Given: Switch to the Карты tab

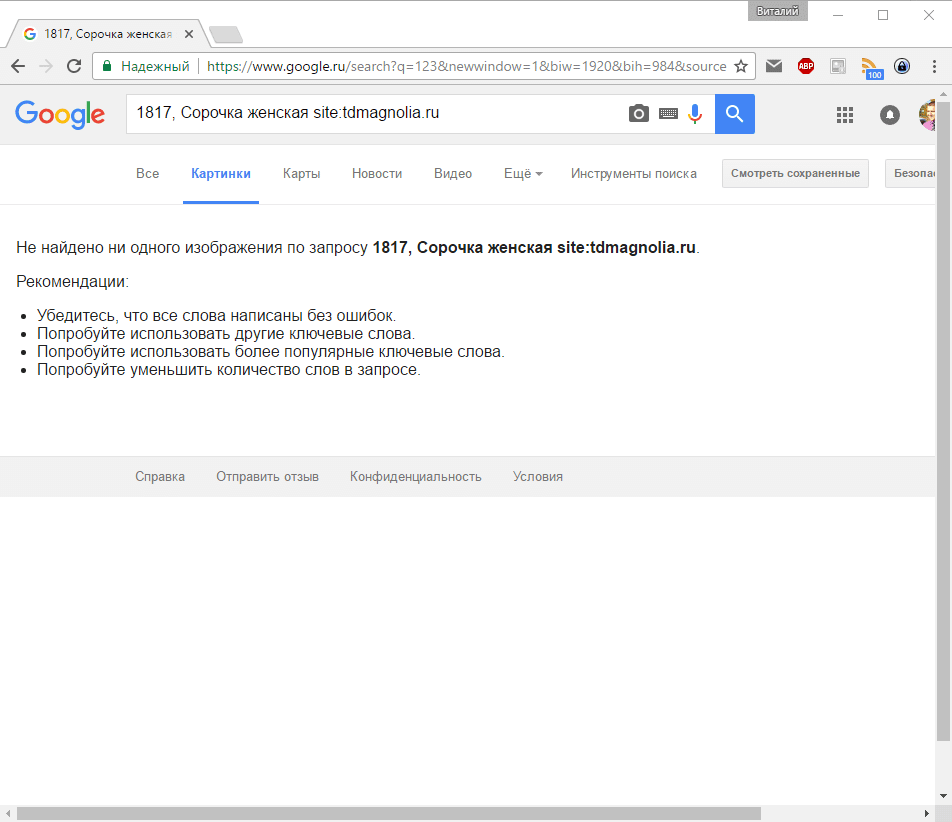Looking at the screenshot, I should 302,174.
